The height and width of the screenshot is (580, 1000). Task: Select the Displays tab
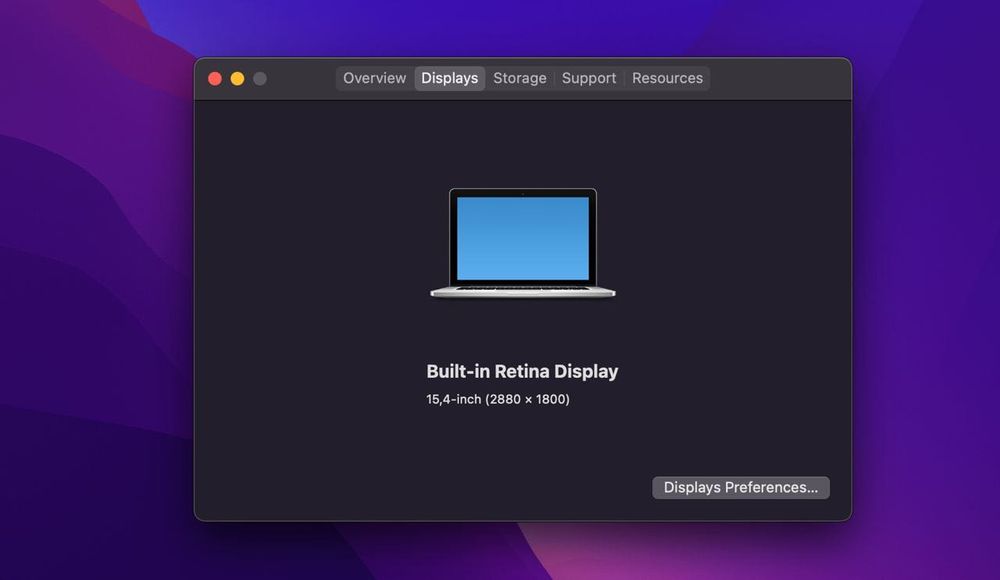[x=450, y=78]
